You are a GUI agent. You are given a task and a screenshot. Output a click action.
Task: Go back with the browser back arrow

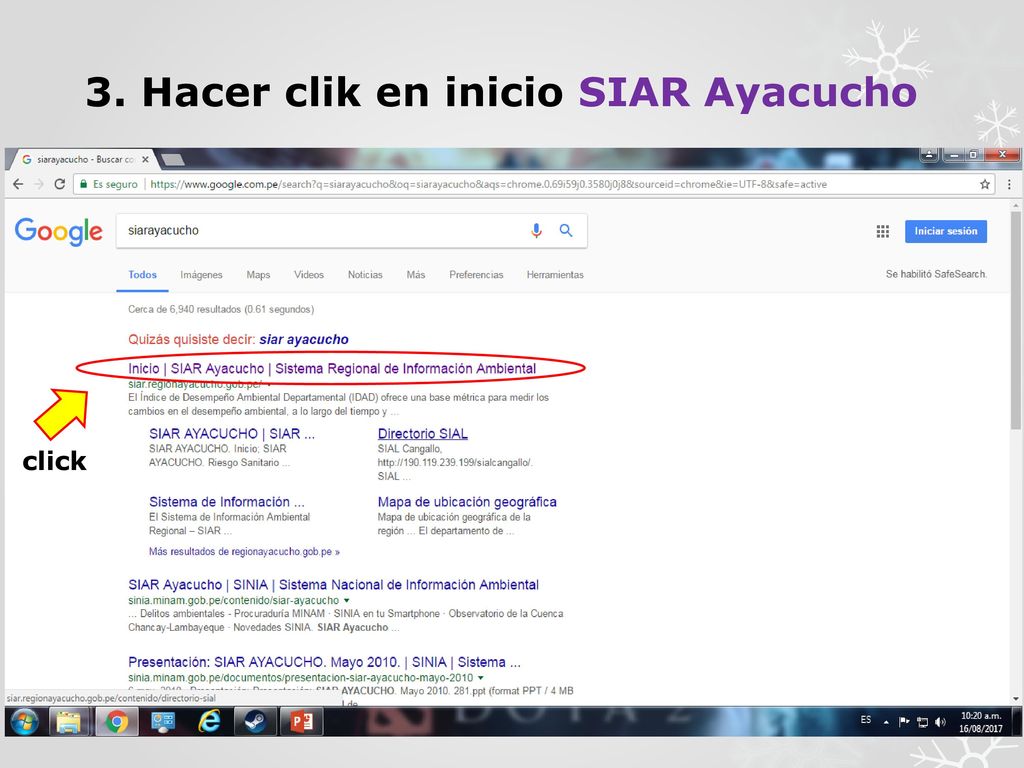18,184
